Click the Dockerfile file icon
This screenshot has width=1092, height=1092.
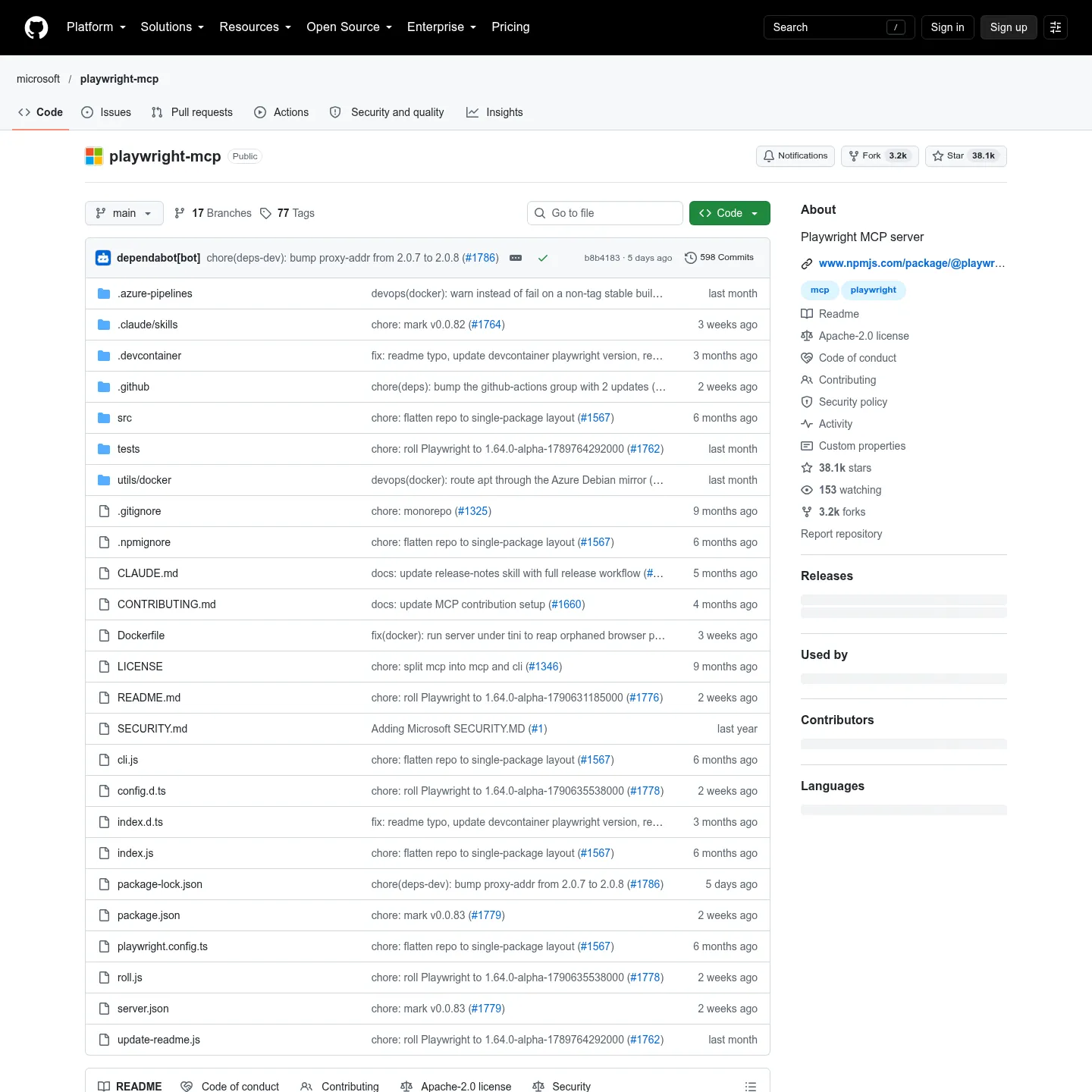(x=104, y=635)
